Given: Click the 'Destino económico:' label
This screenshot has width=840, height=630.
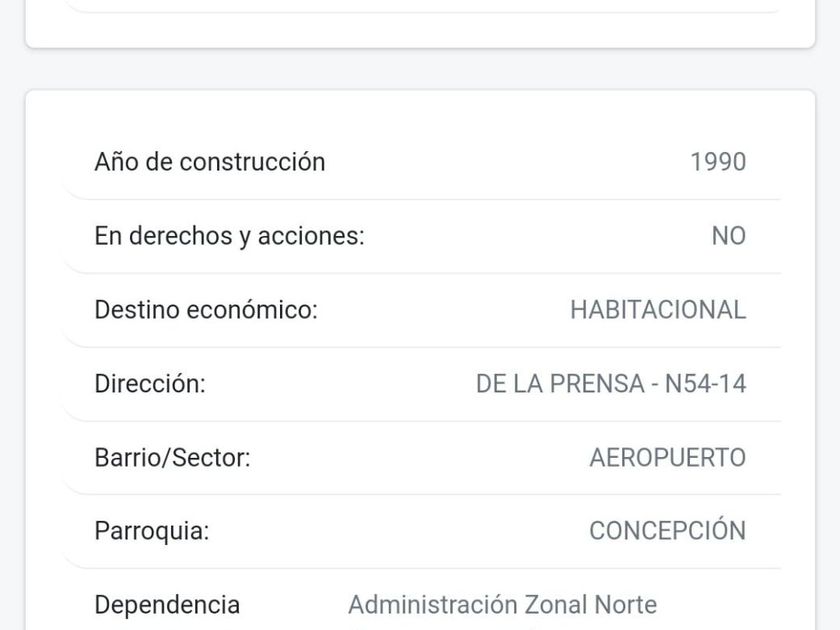Looking at the screenshot, I should click(205, 310).
